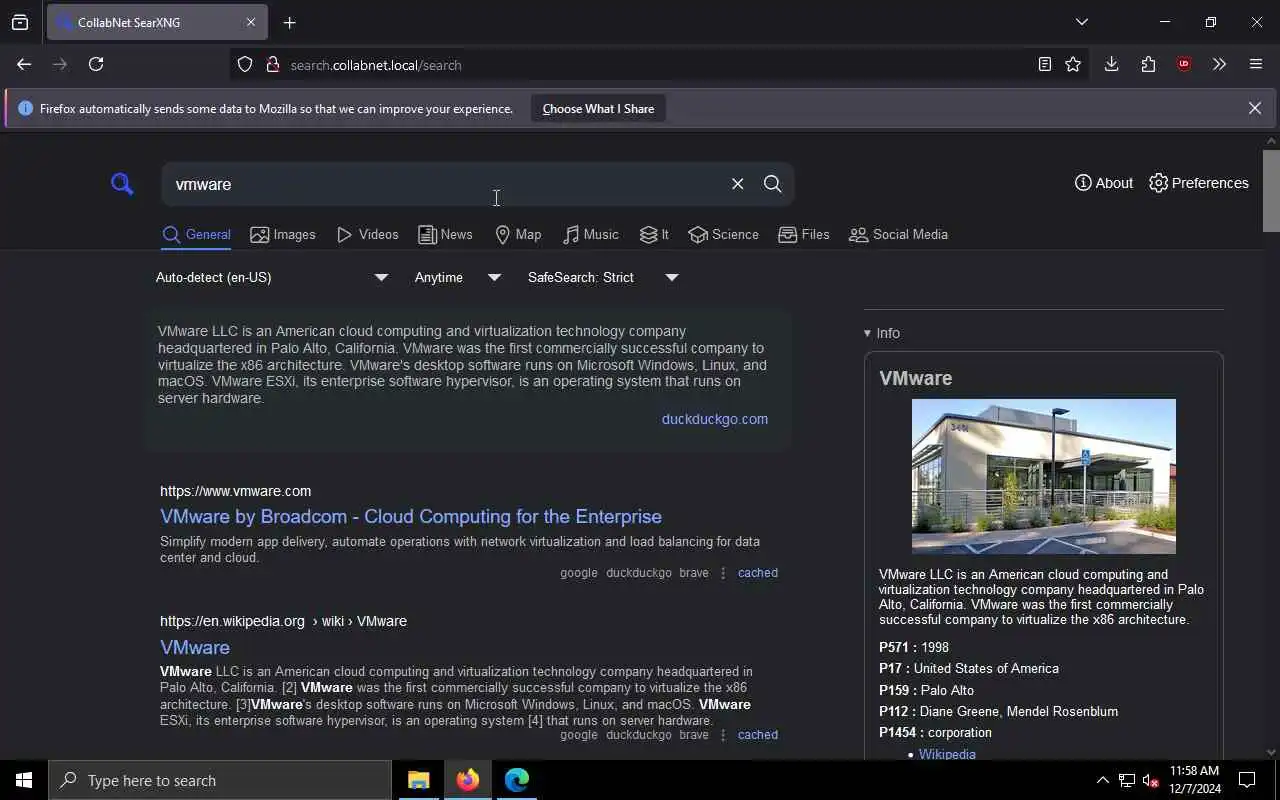Open Microsoft Edge from taskbar

[x=517, y=780]
